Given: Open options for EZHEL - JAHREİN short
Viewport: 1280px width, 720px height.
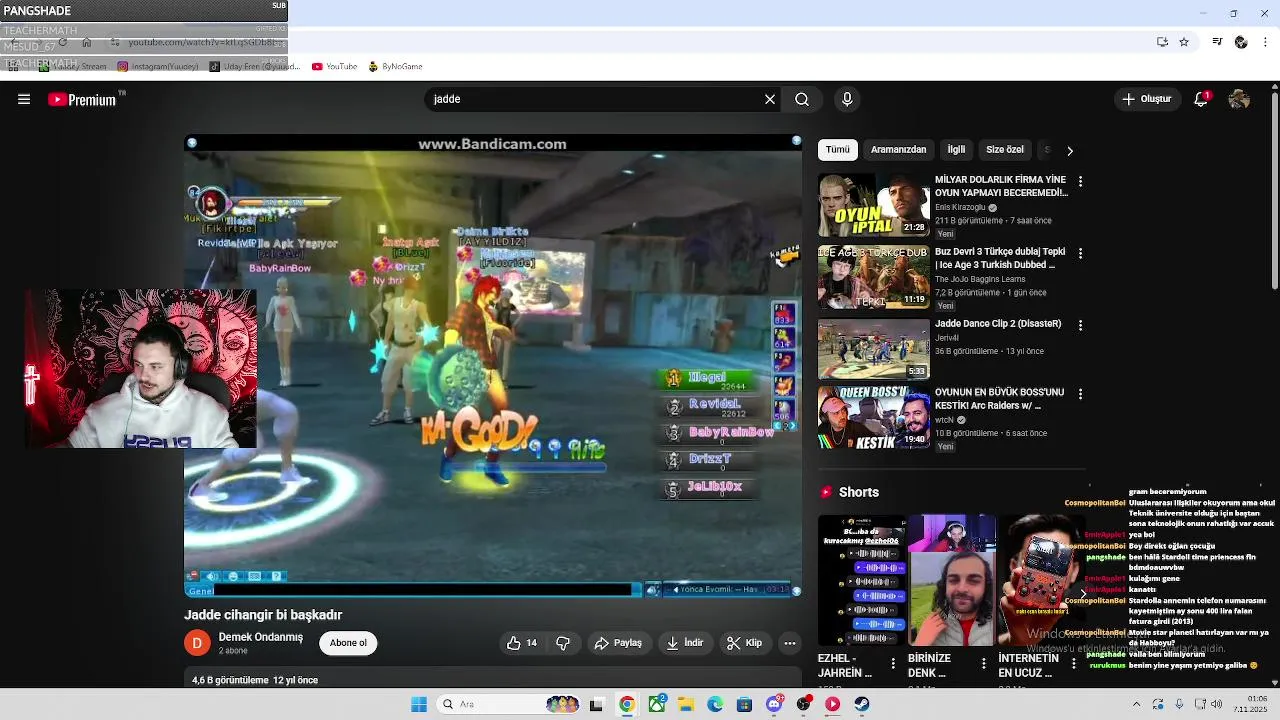Looking at the screenshot, I should tap(893, 663).
